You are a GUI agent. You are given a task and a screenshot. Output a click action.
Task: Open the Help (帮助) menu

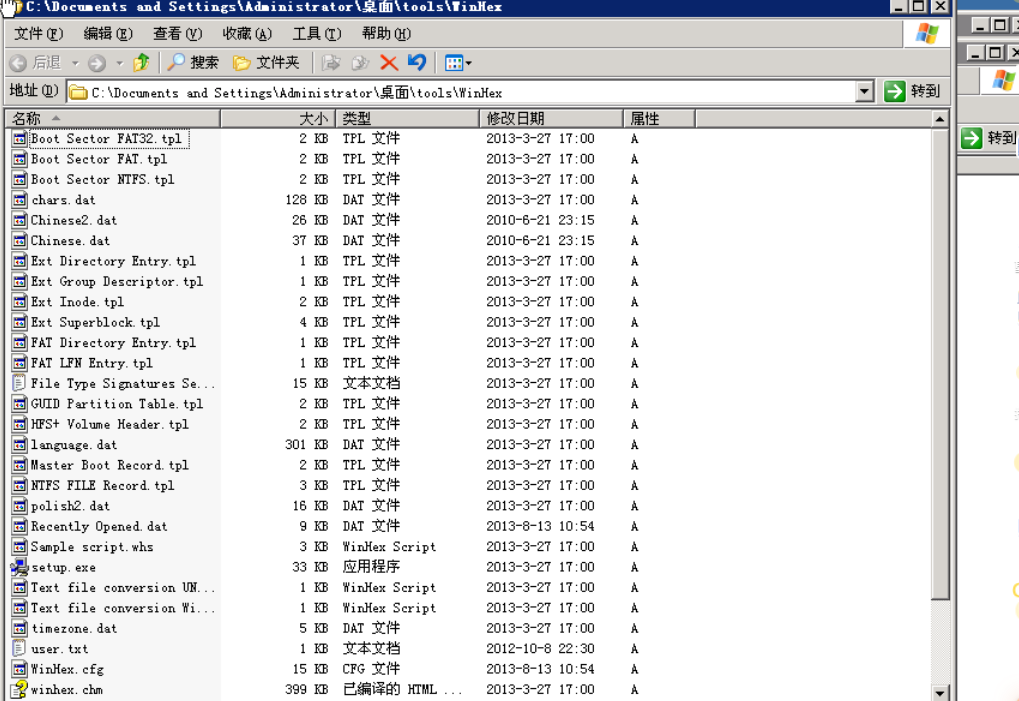pos(386,33)
